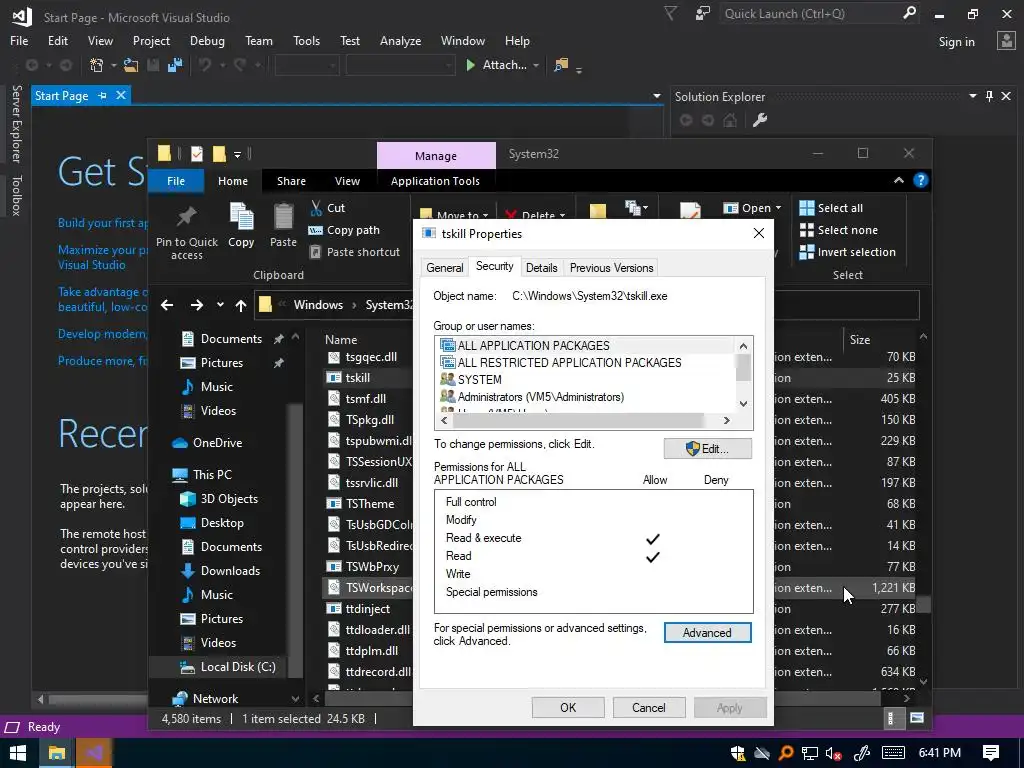Open the document tab list dropdown
The width and height of the screenshot is (1024, 768).
(657, 96)
